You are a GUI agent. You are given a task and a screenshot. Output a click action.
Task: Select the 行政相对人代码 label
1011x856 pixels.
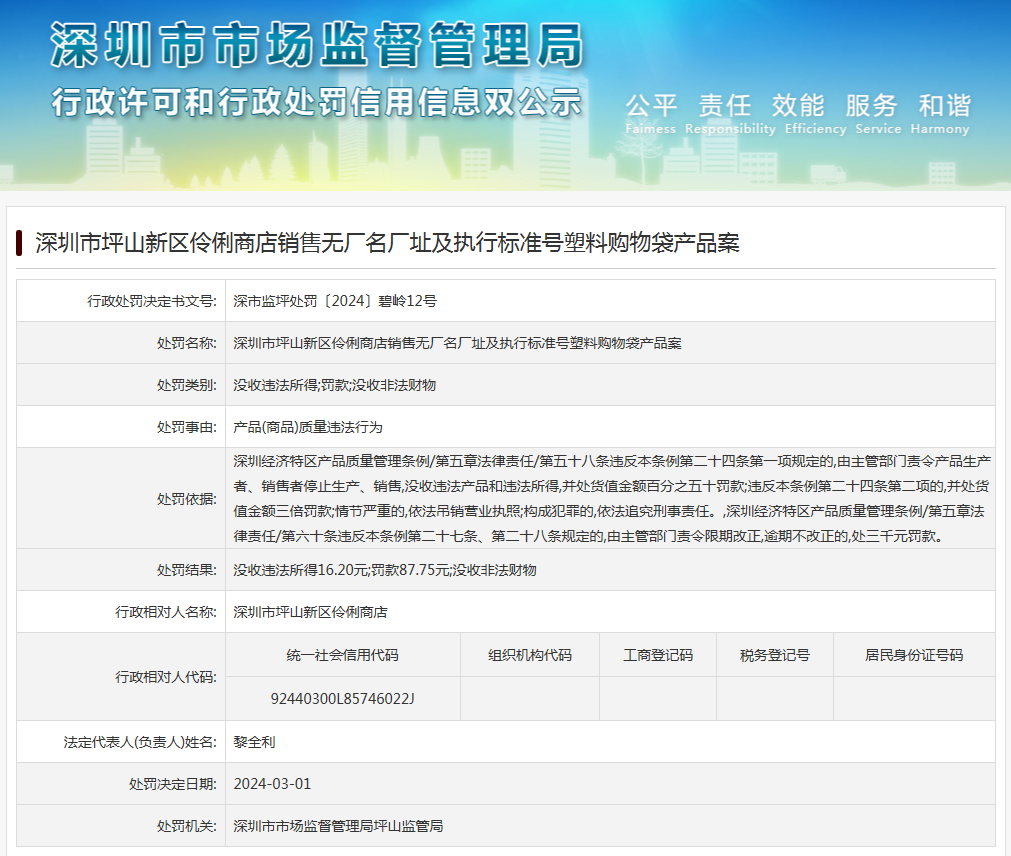[x=166, y=677]
